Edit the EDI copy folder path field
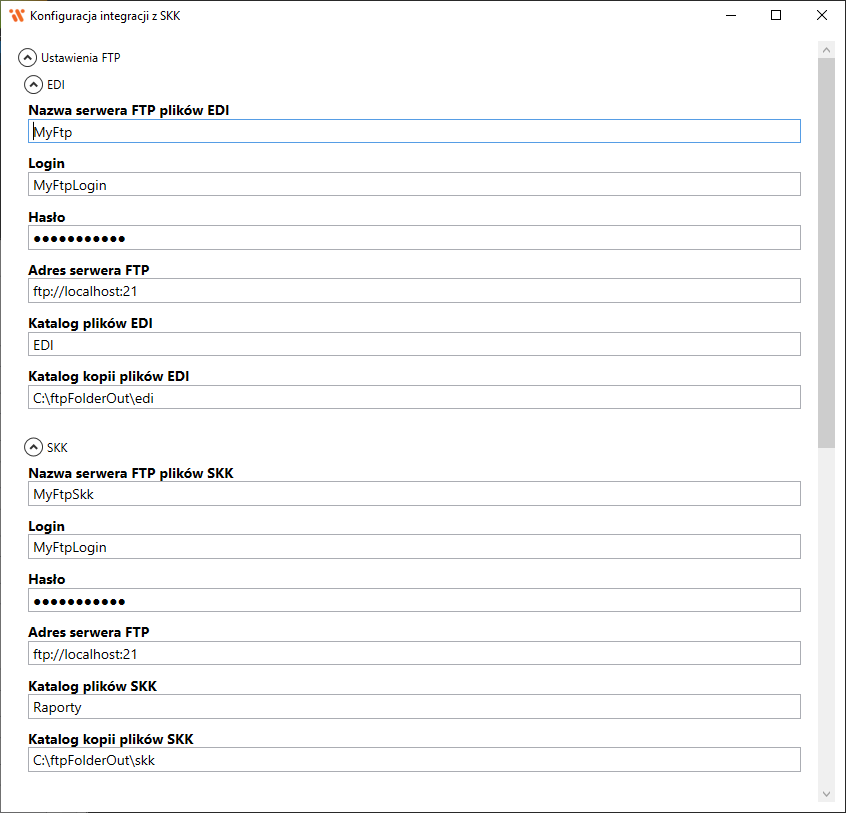The height and width of the screenshot is (813, 846). click(414, 397)
